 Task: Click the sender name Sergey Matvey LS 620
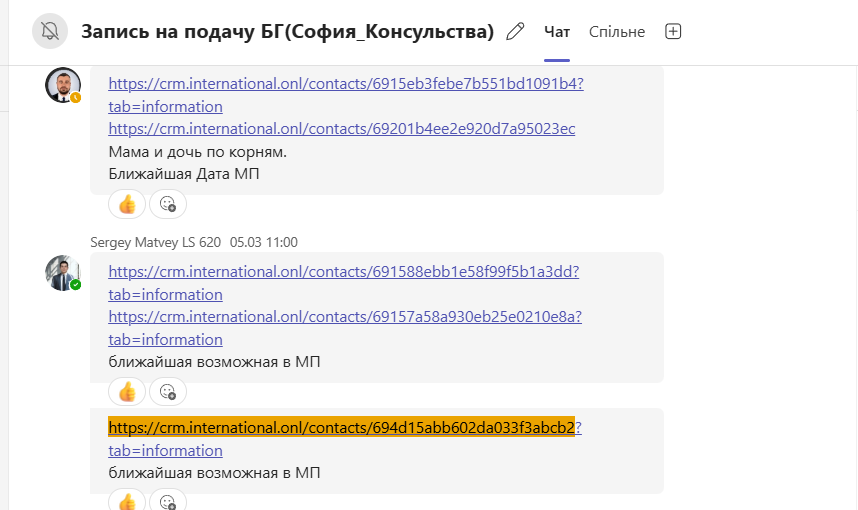155,242
